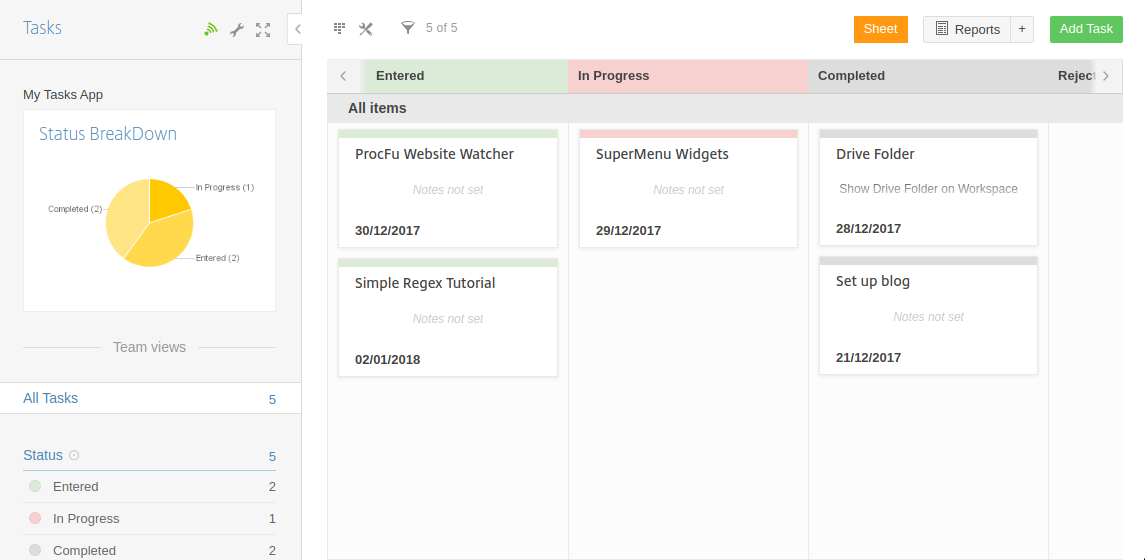This screenshot has height=560, width=1145.
Task: Toggle the Entered status filter
Action: tap(75, 487)
